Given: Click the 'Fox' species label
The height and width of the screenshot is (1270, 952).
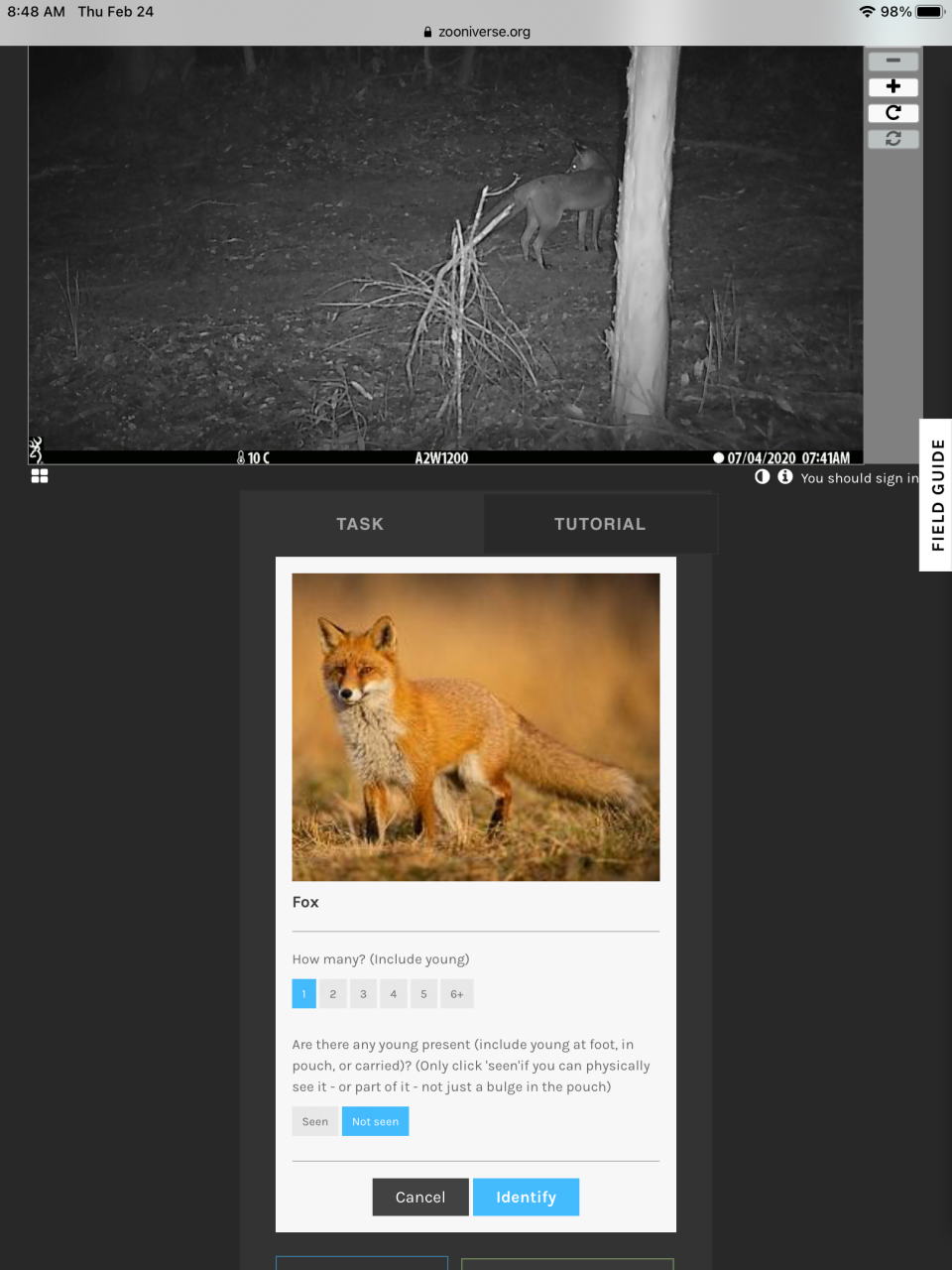Looking at the screenshot, I should pos(305,902).
